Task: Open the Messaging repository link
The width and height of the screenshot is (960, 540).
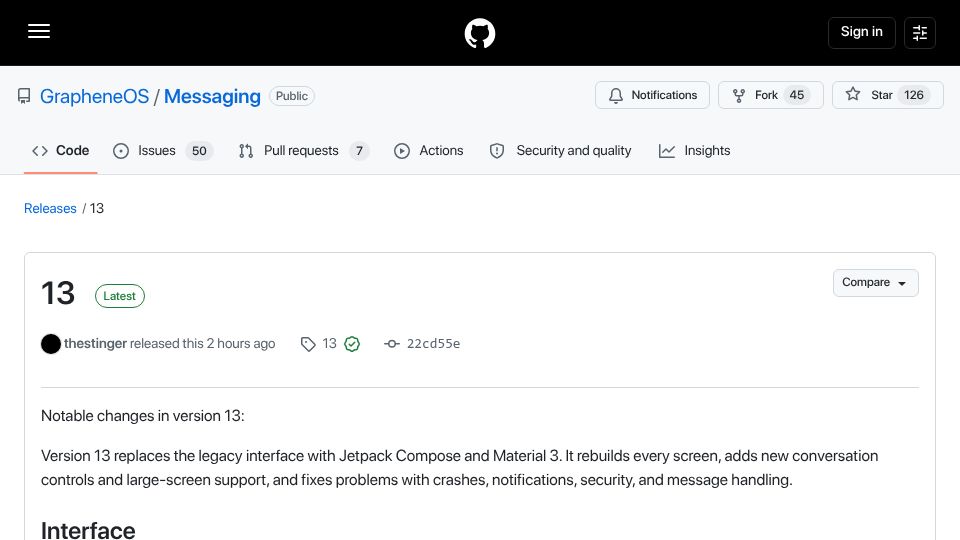Action: (x=212, y=96)
